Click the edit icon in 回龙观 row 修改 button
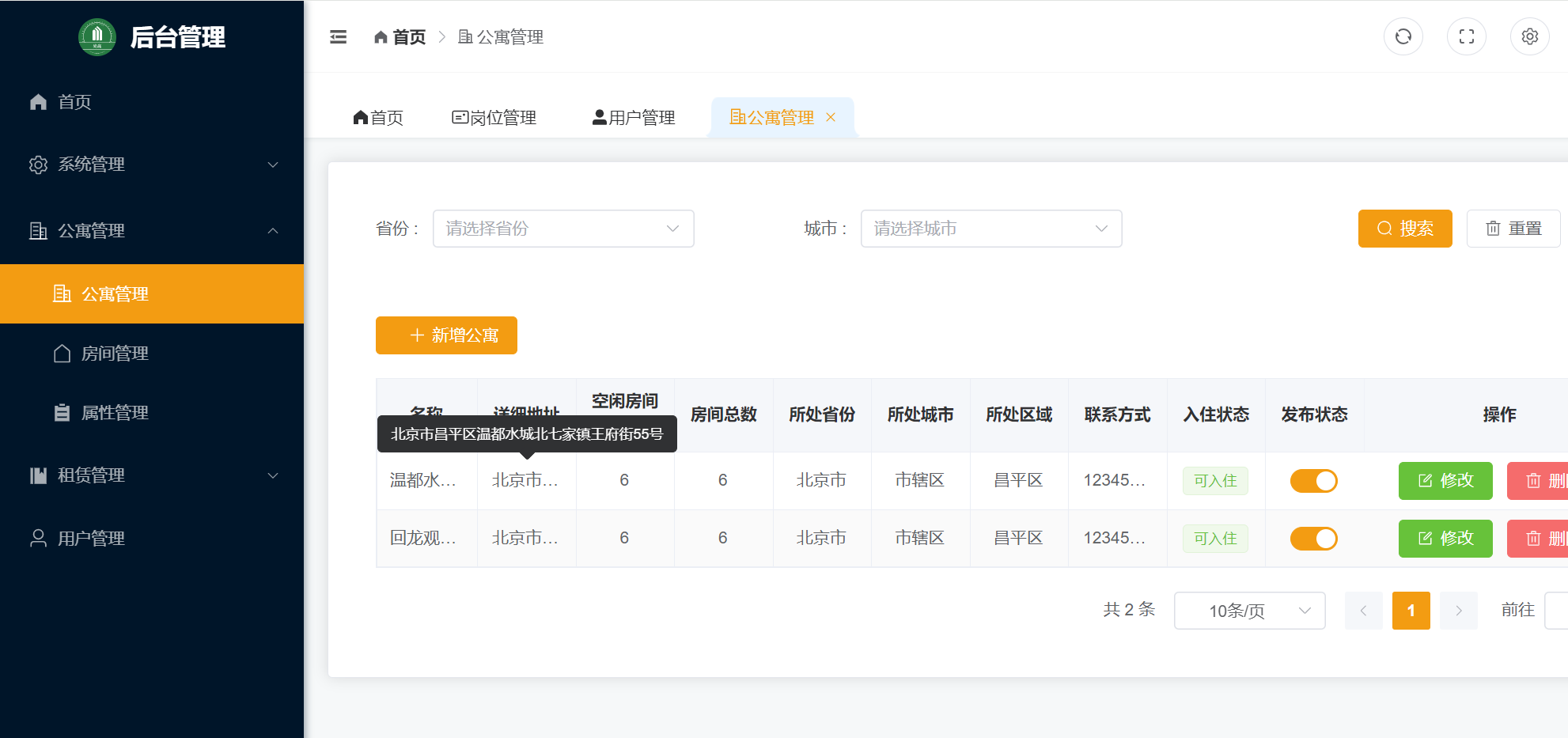This screenshot has height=738, width=1568. click(1425, 539)
